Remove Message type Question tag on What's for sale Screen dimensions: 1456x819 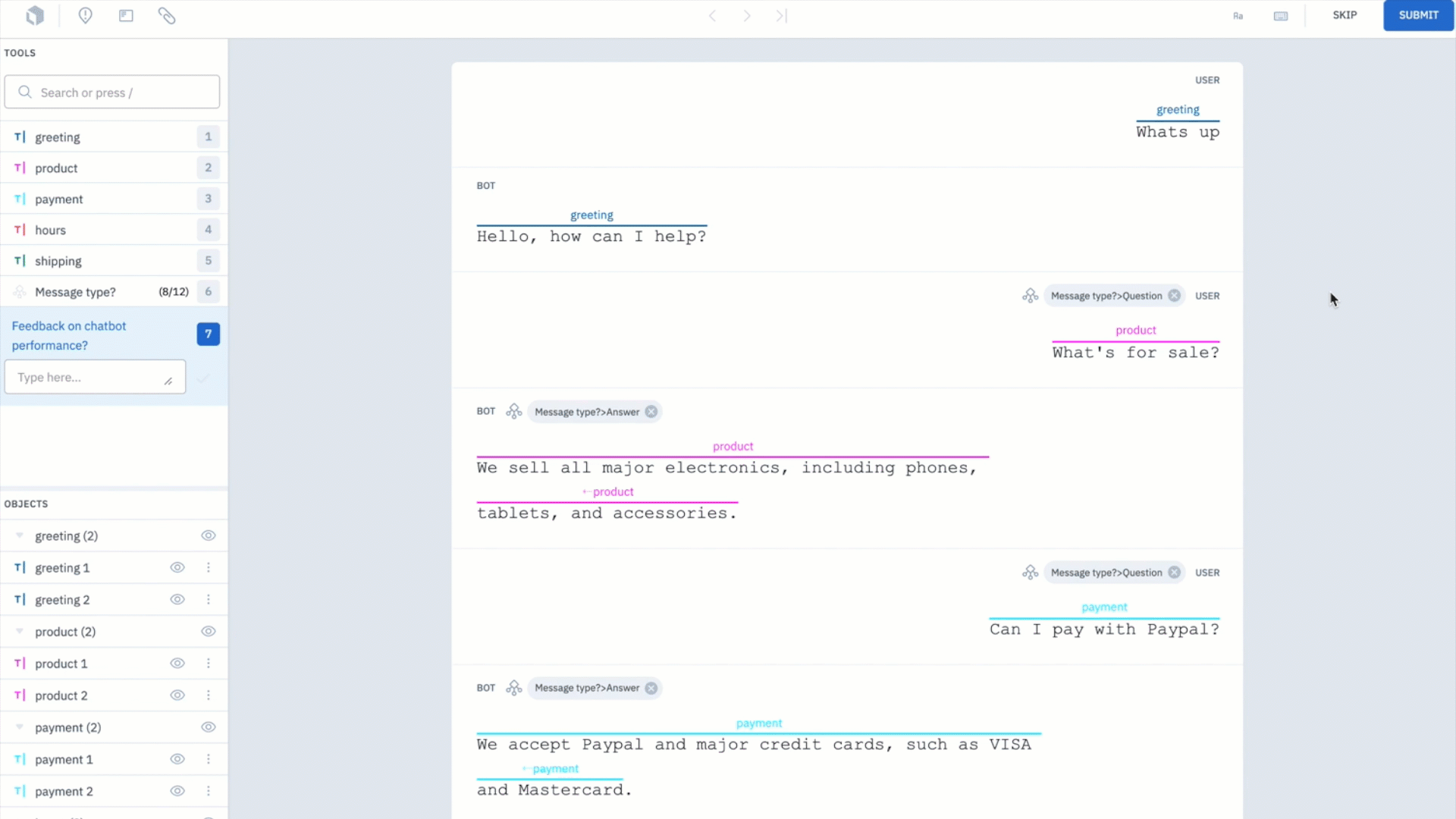[1175, 296]
